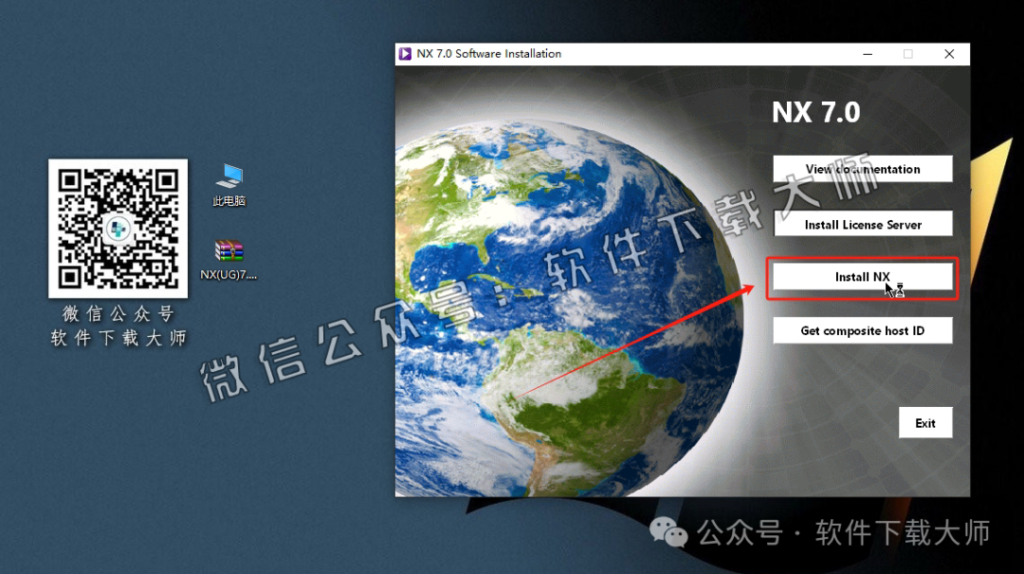Click the Install NX button
1024x574 pixels.
862,277
